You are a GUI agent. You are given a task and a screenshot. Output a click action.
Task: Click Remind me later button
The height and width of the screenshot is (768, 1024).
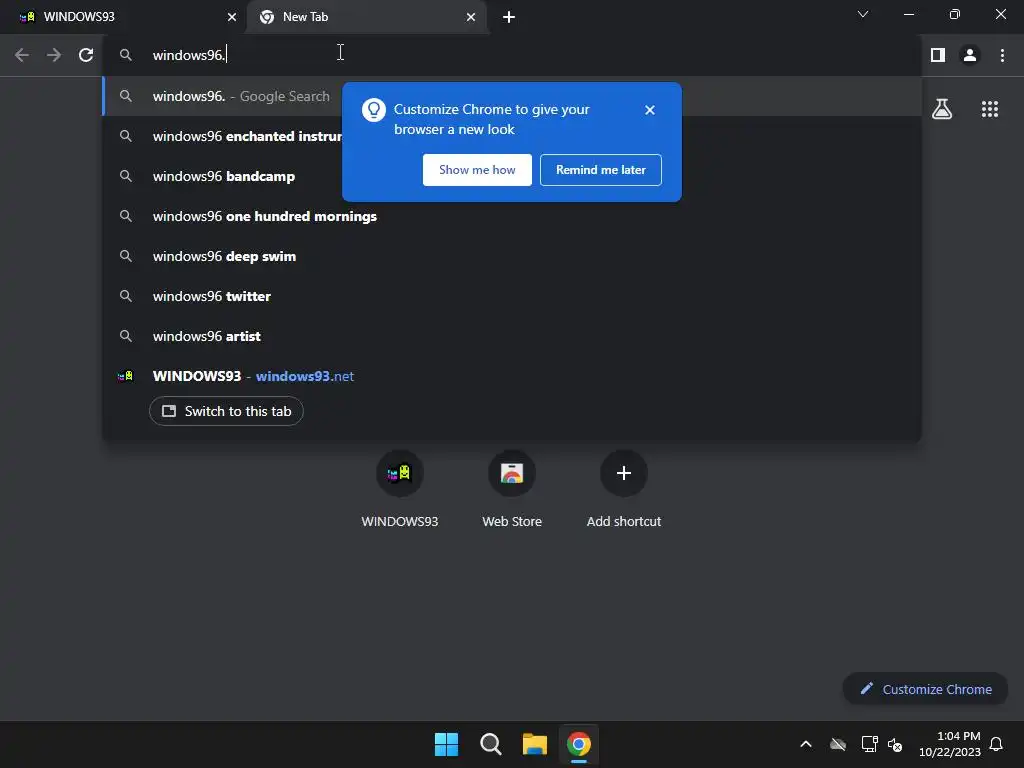600,170
